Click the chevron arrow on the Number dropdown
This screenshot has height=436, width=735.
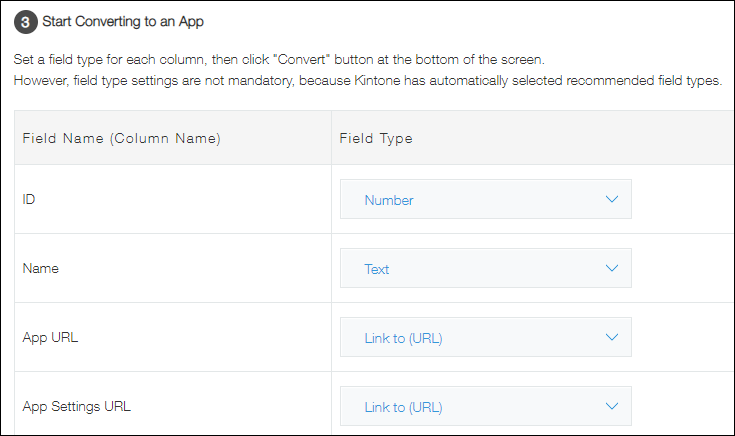coord(612,199)
